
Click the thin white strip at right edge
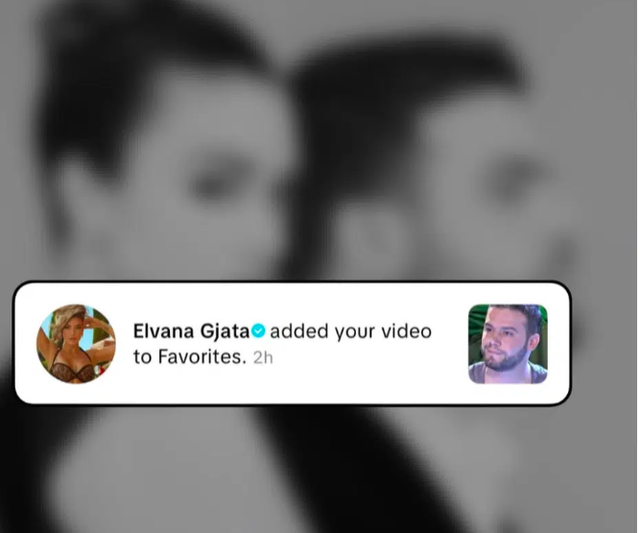coord(638,266)
